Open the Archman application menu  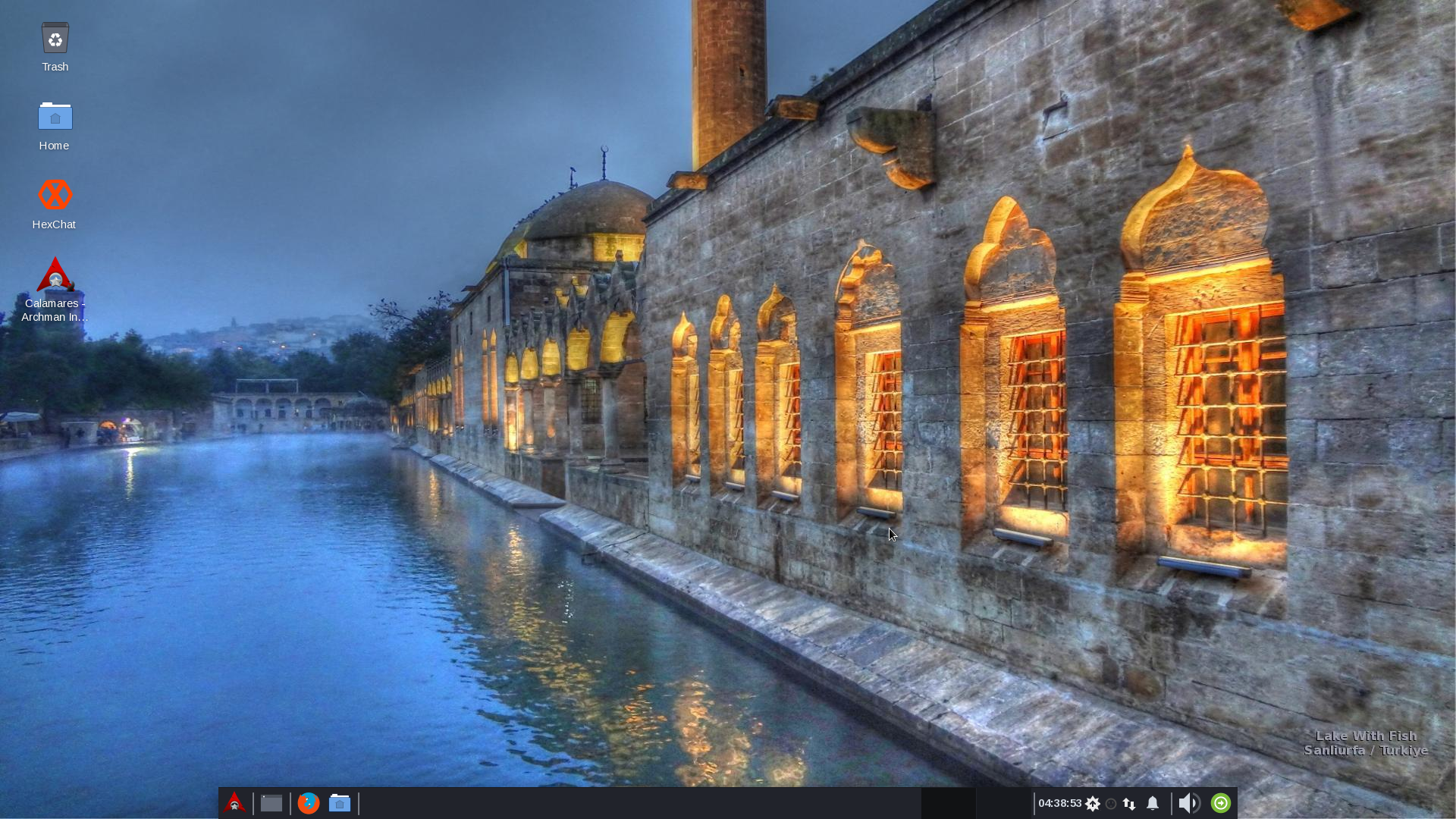[234, 803]
